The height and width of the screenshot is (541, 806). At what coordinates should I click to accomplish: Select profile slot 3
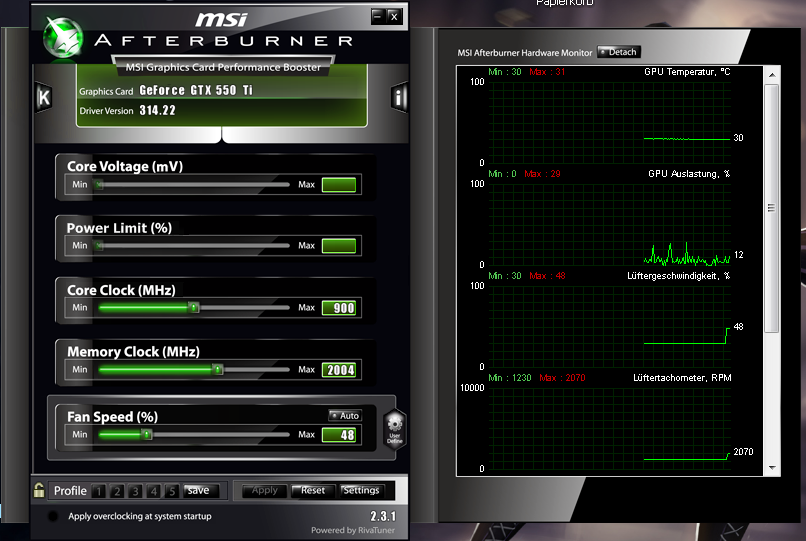coord(135,491)
